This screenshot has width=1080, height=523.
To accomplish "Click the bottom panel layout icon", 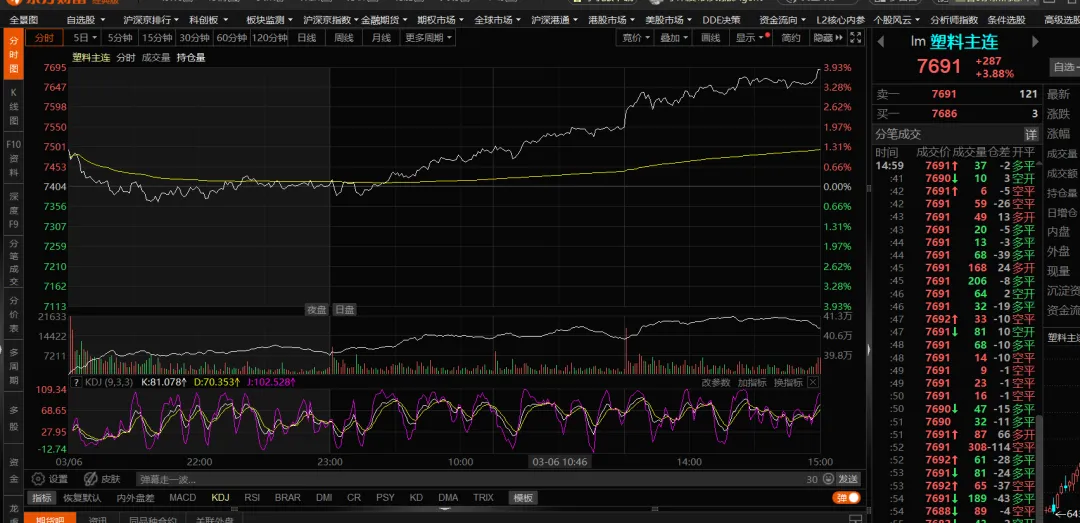I will coord(855,519).
